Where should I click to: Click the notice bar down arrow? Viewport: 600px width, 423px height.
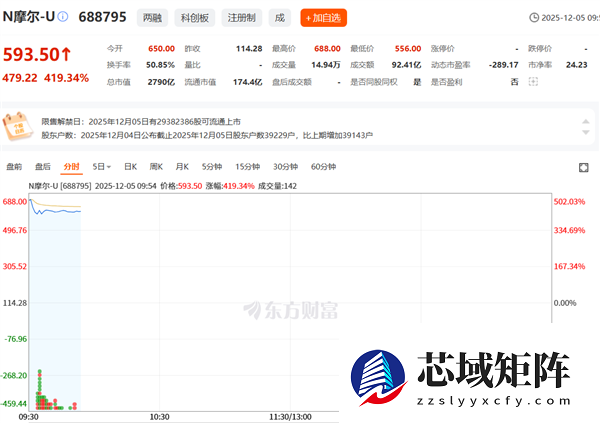pyautogui.click(x=585, y=132)
